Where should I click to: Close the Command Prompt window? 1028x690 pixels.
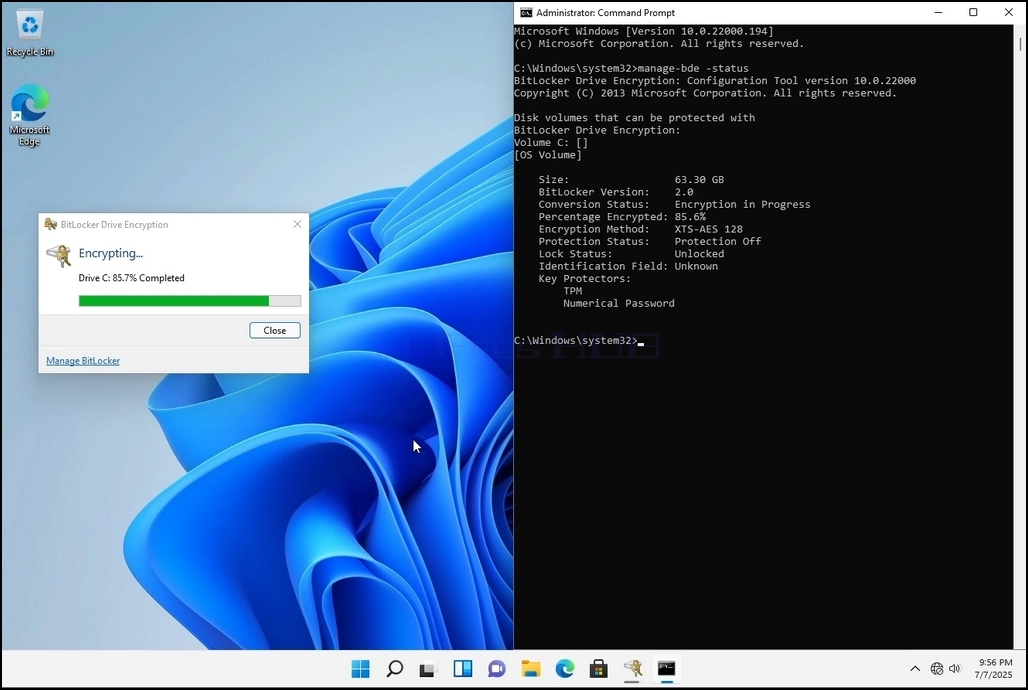tap(1009, 12)
